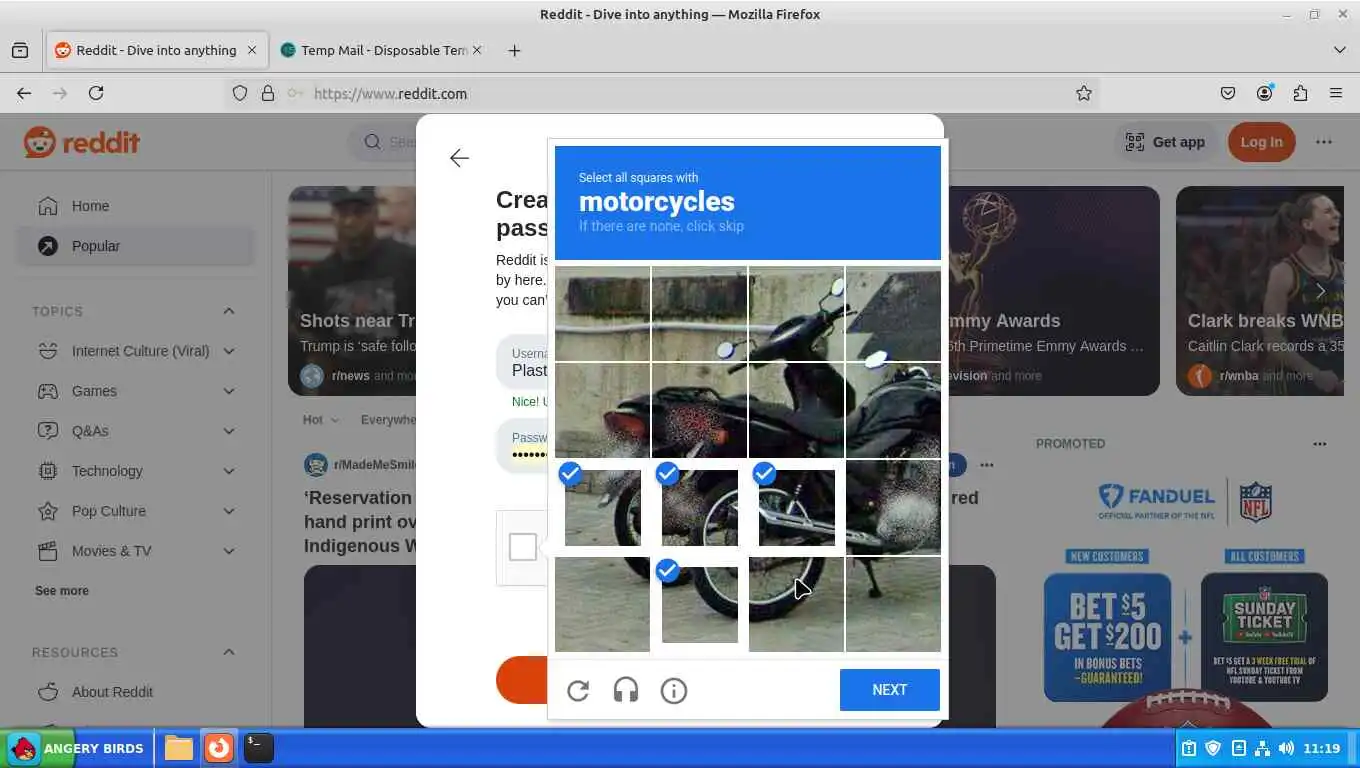This screenshot has height=768, width=1360.
Task: Expand the Q&As topic
Action: click(x=229, y=431)
